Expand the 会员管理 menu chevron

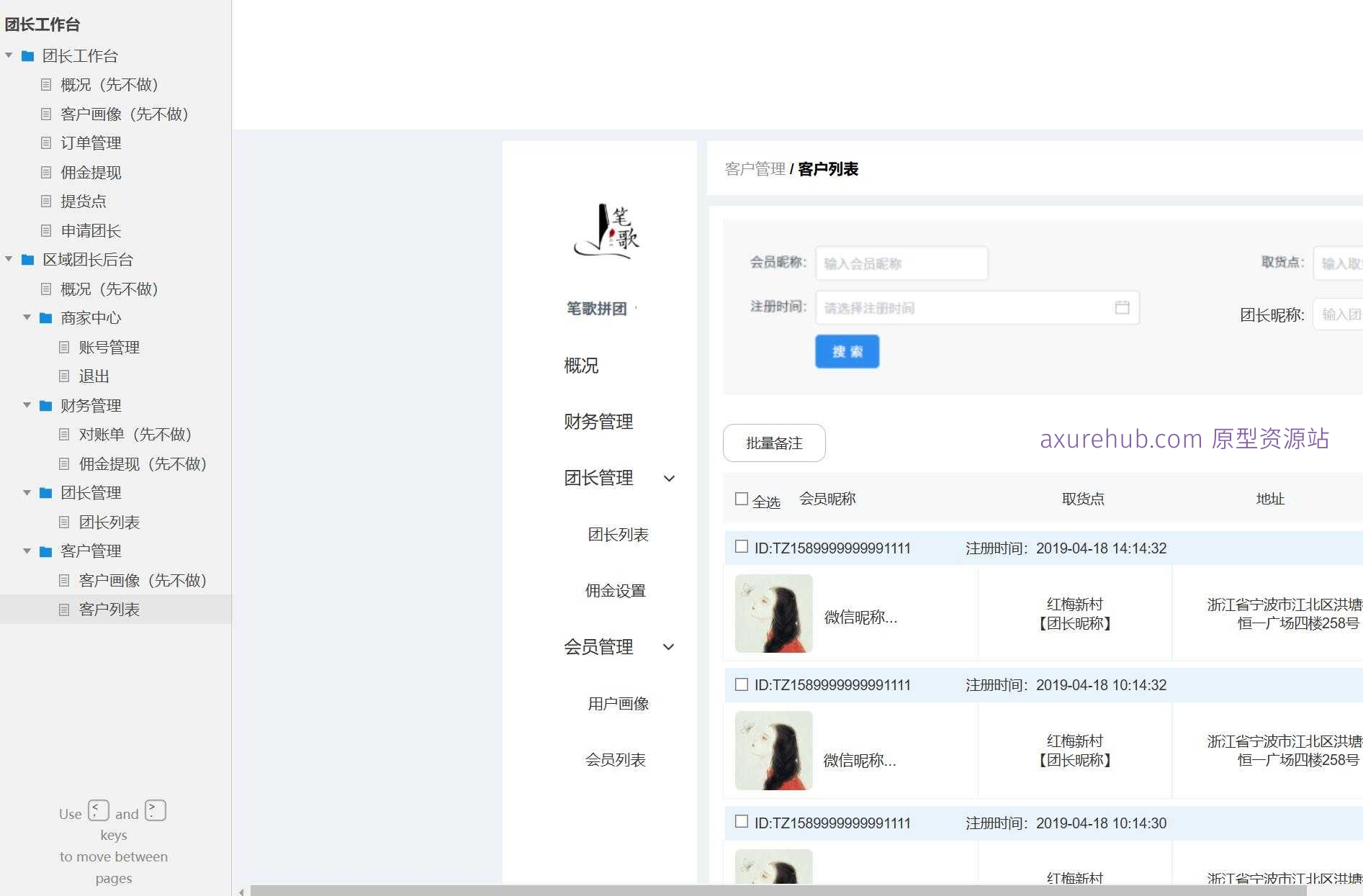[669, 647]
